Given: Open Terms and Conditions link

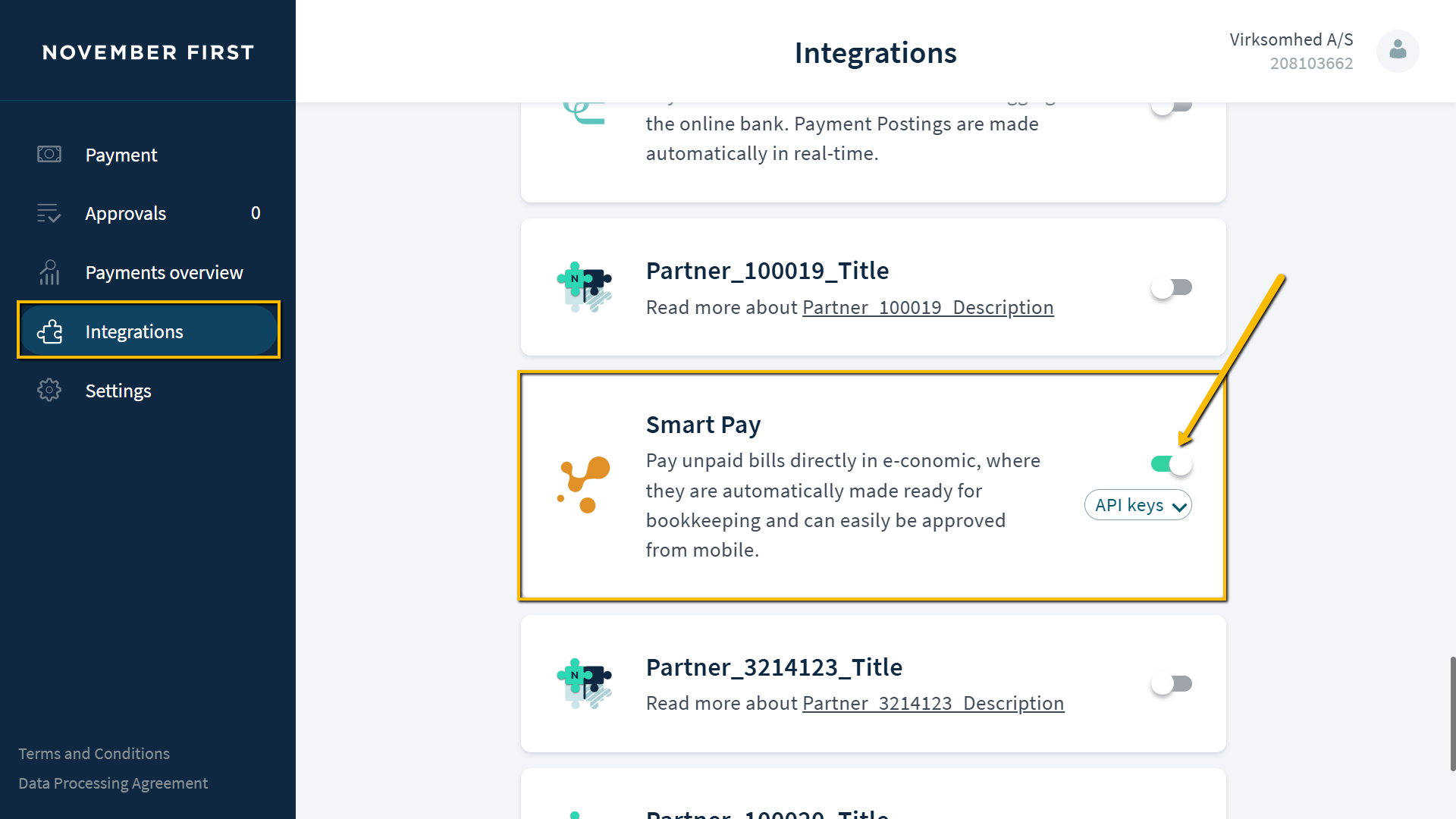Looking at the screenshot, I should pos(94,754).
